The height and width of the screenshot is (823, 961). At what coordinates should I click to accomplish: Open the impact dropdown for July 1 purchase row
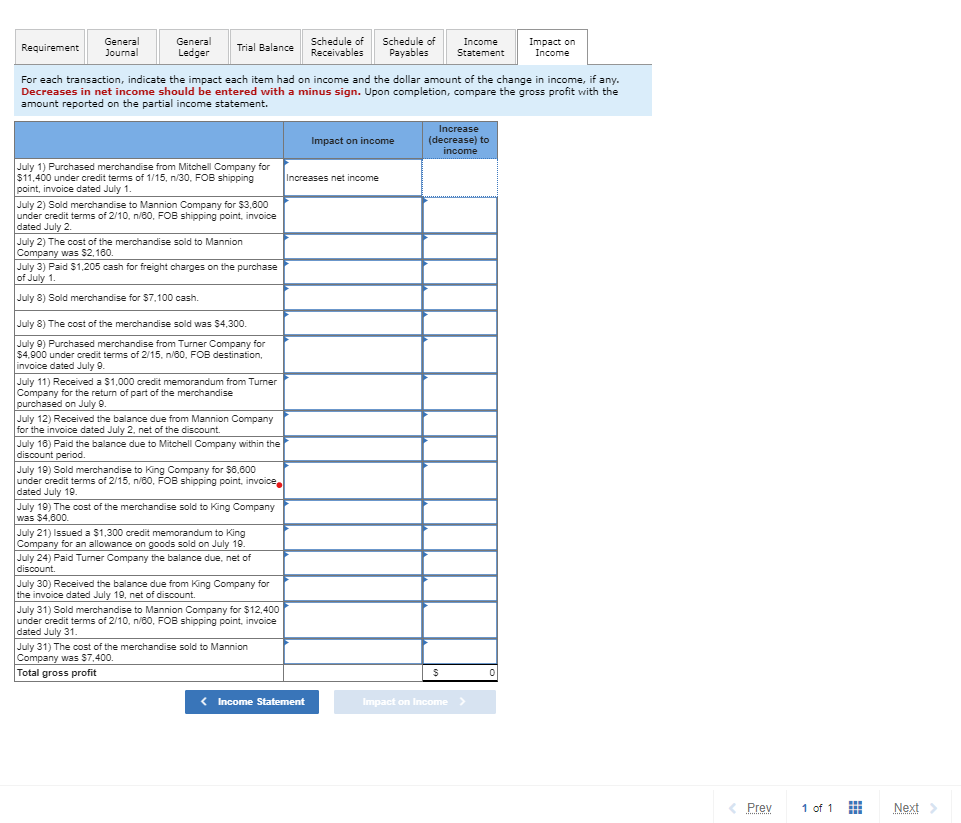click(x=352, y=177)
